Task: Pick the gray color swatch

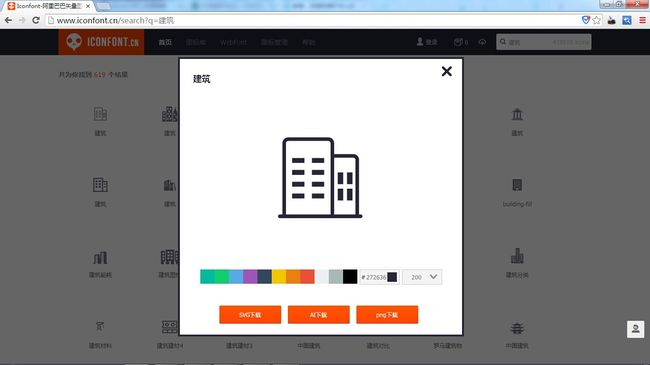Action: coord(336,277)
